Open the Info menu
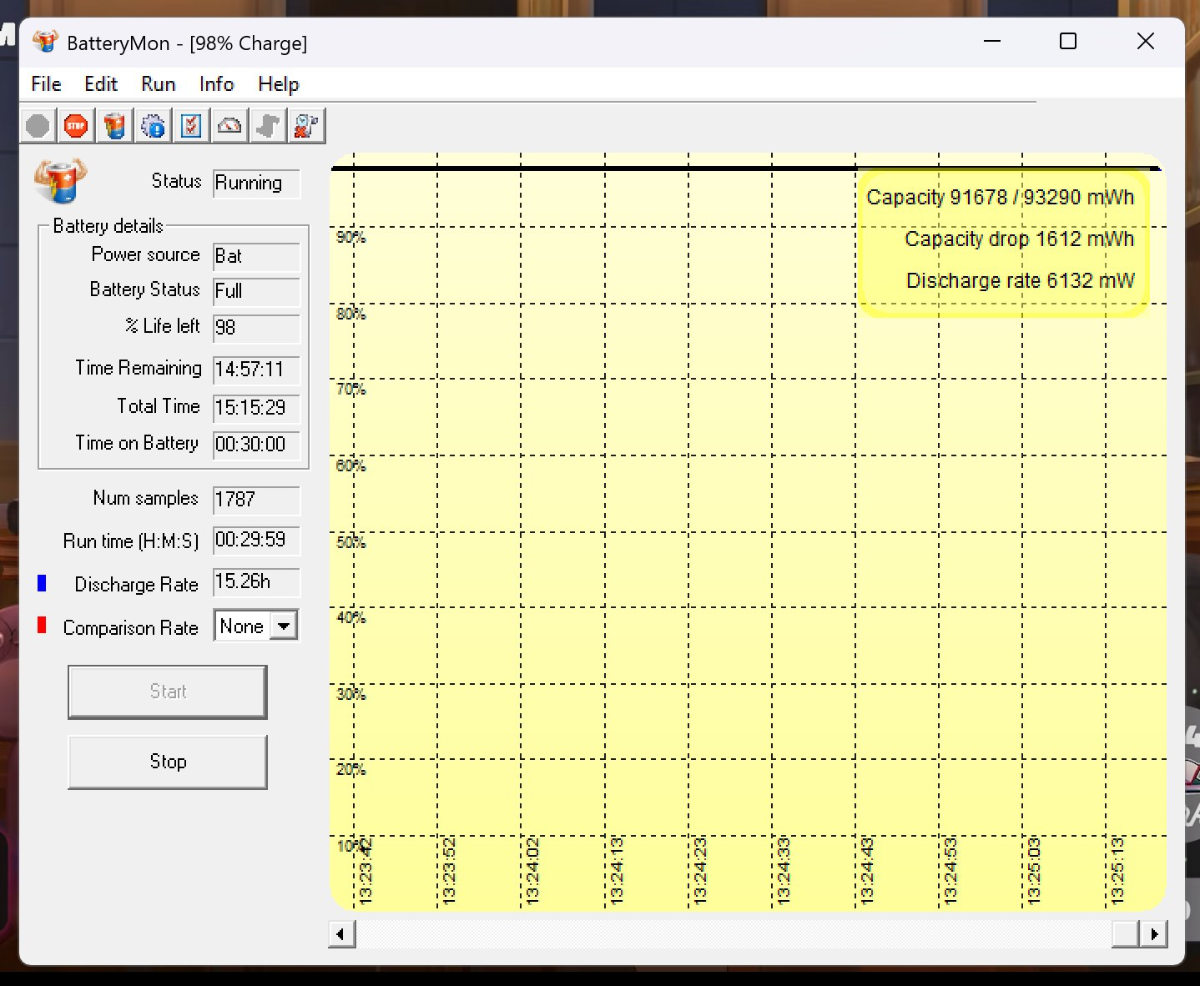Image resolution: width=1200 pixels, height=986 pixels. click(216, 84)
